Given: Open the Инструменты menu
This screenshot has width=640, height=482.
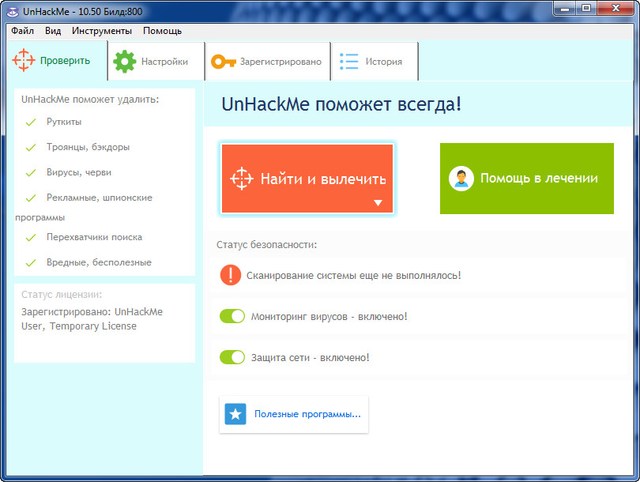Looking at the screenshot, I should click(101, 31).
